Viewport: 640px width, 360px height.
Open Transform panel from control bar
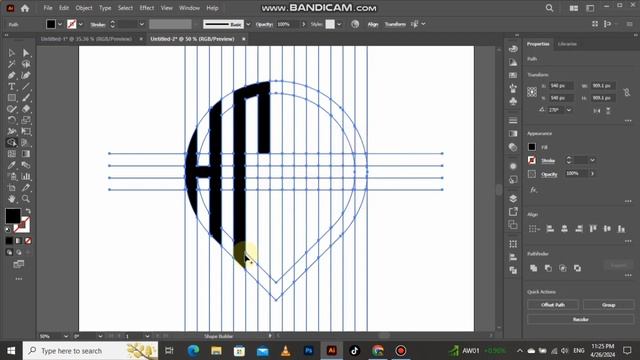pos(395,24)
